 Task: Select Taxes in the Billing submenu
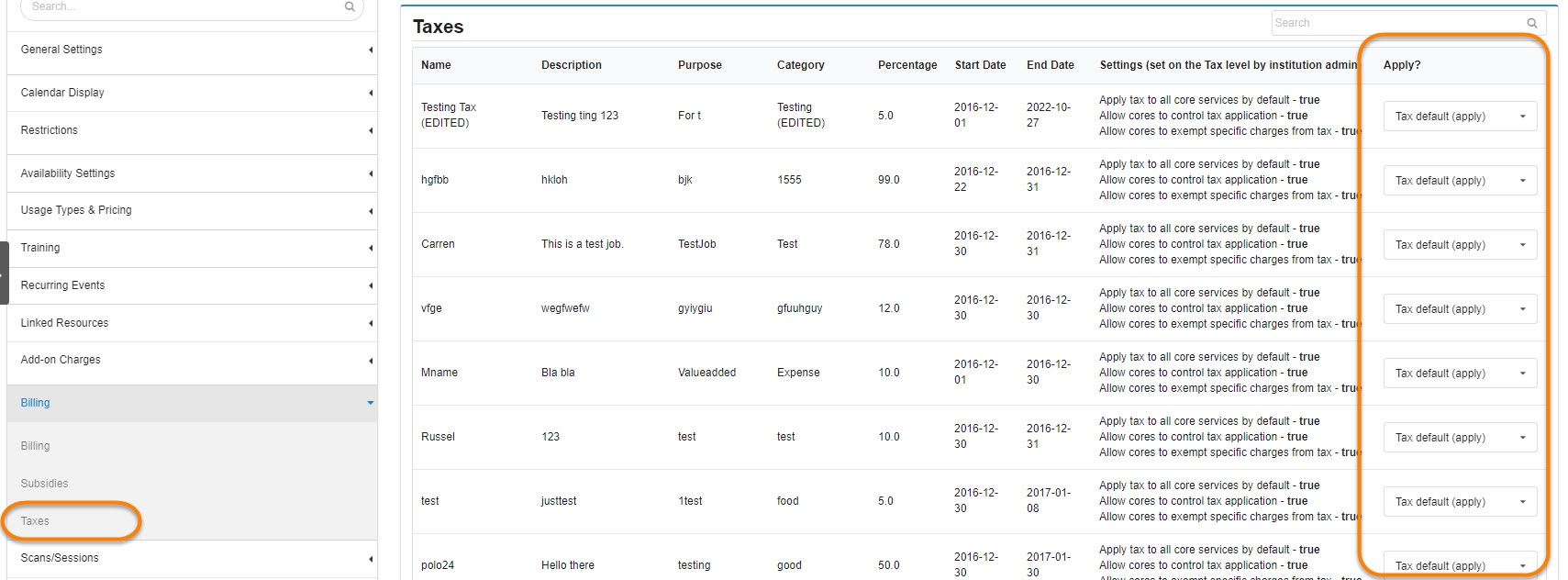36,521
